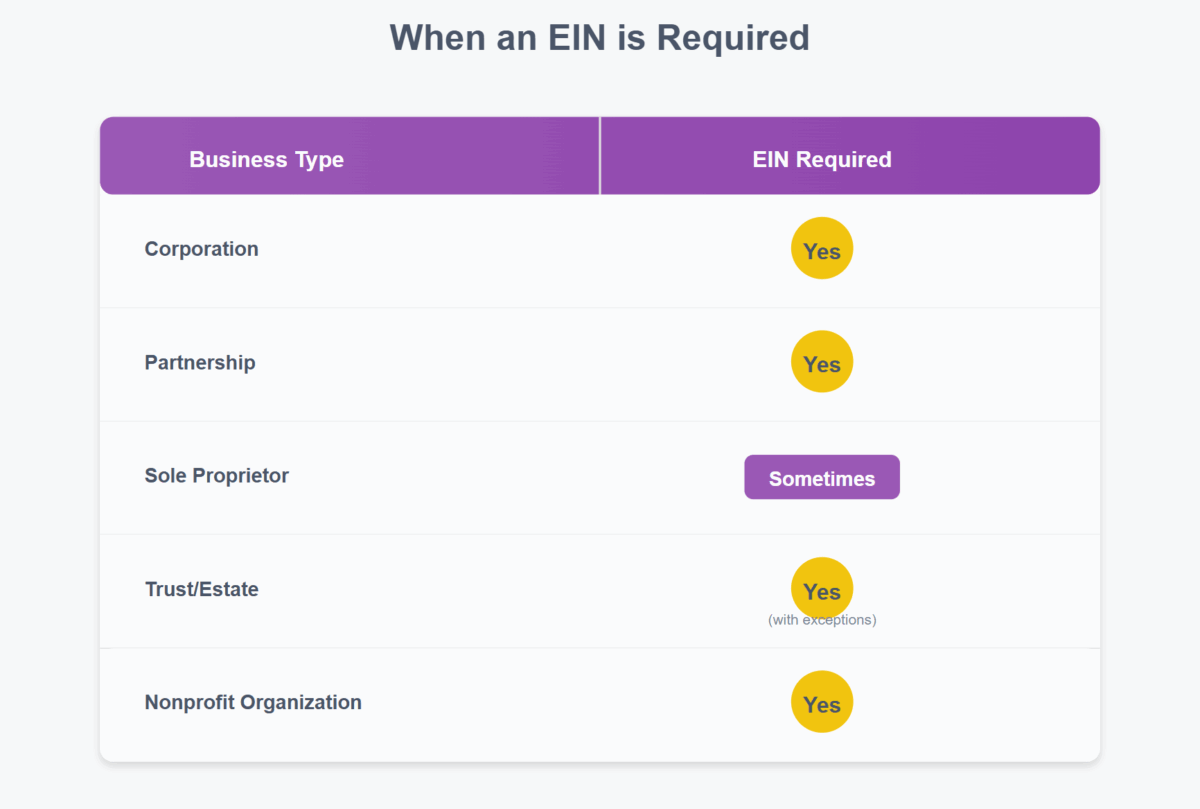Click the word 'Type' in the header
The image size is (1200, 809).
pyautogui.click(x=319, y=159)
